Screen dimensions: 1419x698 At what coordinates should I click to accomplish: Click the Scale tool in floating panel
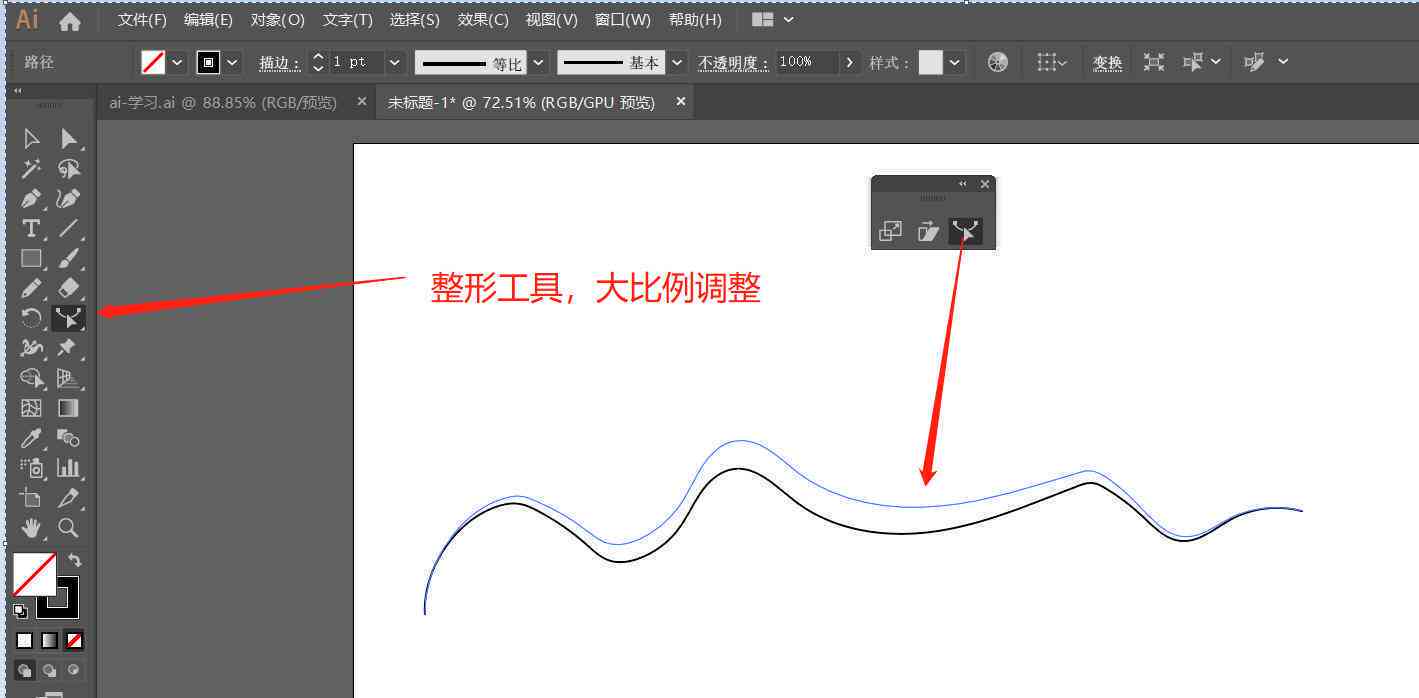coord(890,231)
